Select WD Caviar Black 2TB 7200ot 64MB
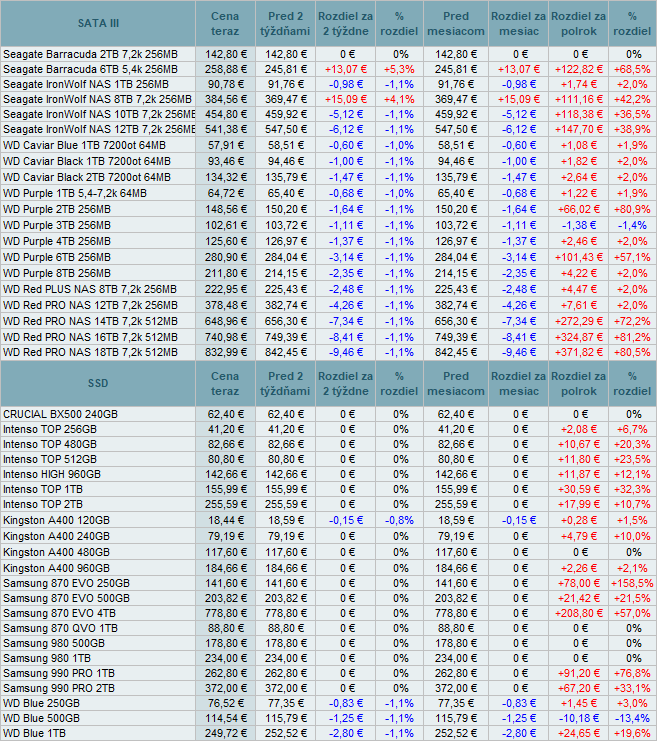Viewport: 657px width, 741px height. pyautogui.click(x=86, y=178)
